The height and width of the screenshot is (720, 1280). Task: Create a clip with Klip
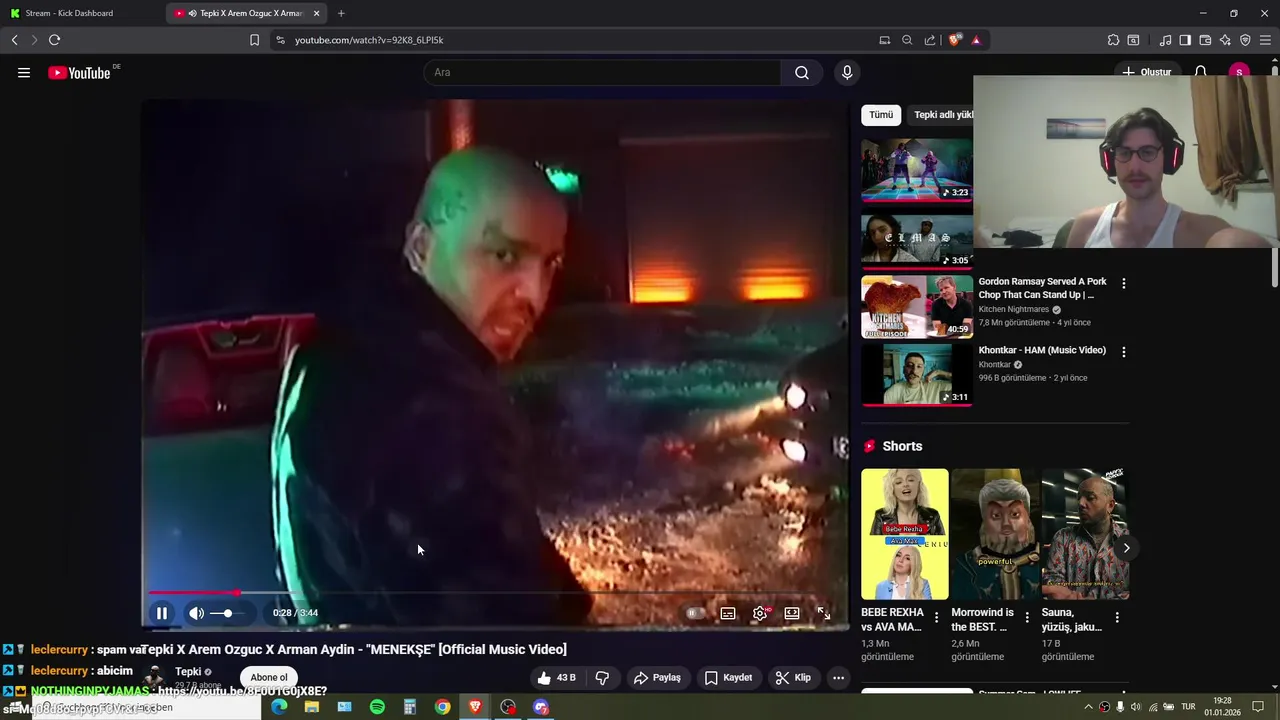793,678
